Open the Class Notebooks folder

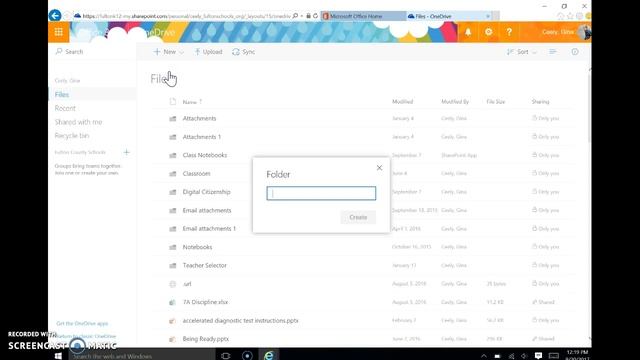pyautogui.click(x=205, y=155)
